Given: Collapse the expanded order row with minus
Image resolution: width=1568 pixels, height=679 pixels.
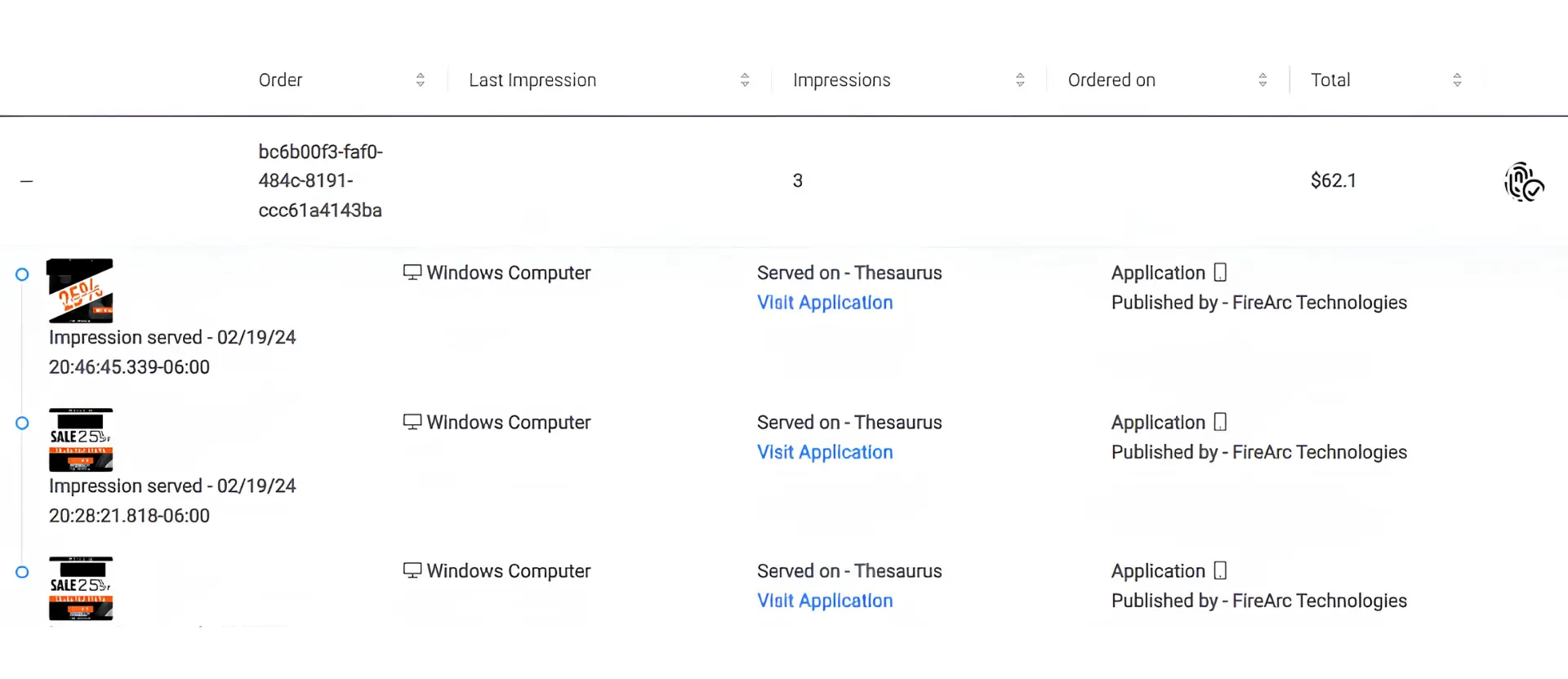Looking at the screenshot, I should [26, 181].
